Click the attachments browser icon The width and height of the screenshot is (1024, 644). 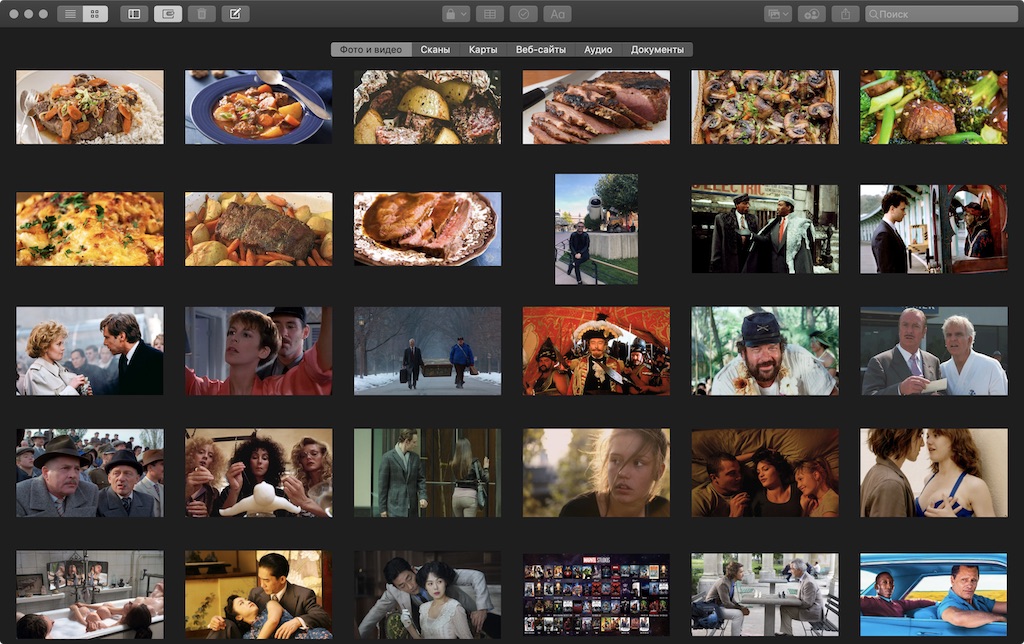(168, 14)
